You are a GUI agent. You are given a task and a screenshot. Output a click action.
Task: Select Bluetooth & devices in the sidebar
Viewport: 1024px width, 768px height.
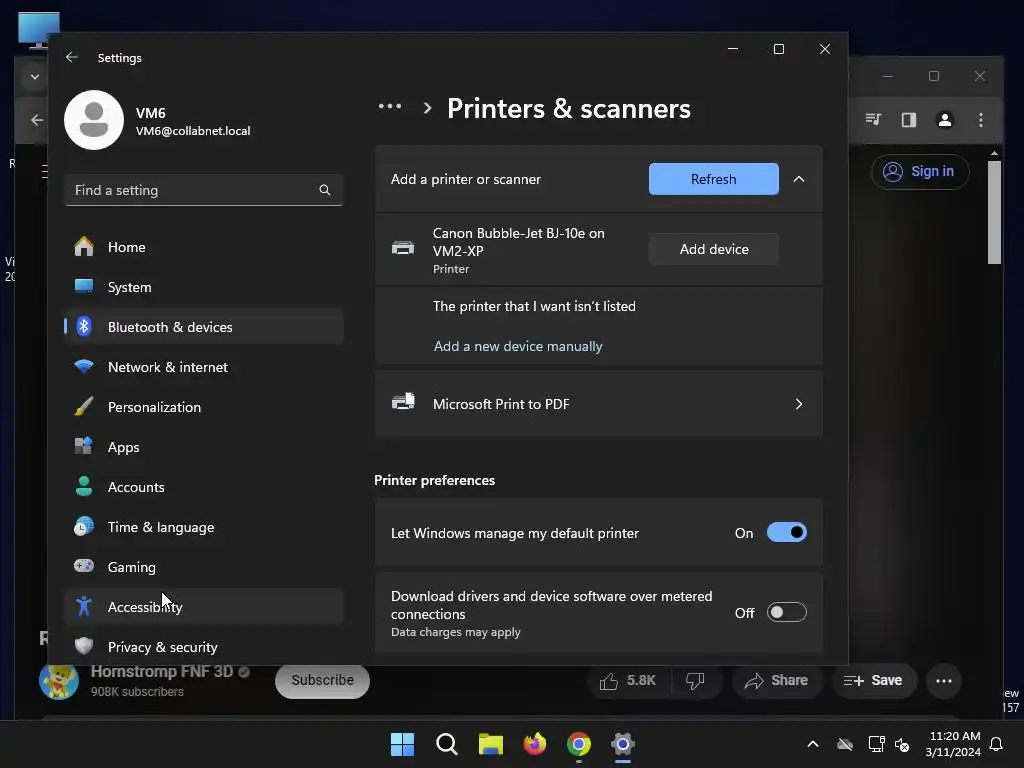coord(204,327)
